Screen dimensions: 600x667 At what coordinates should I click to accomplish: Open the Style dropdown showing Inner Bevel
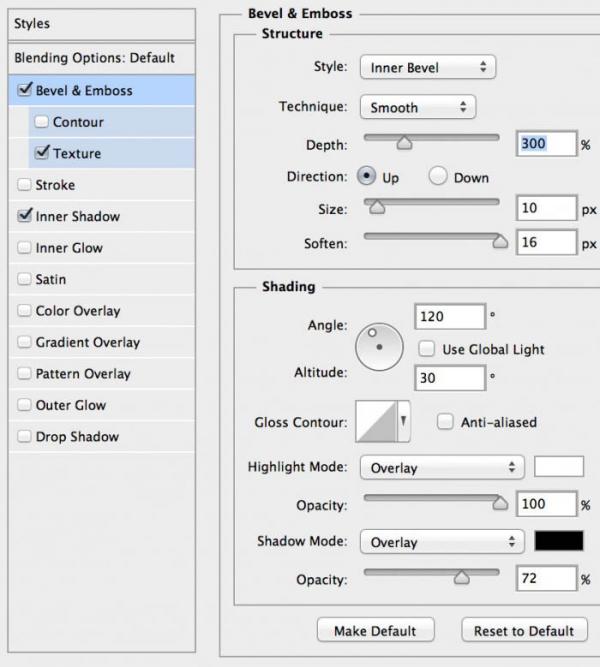pyautogui.click(x=427, y=68)
